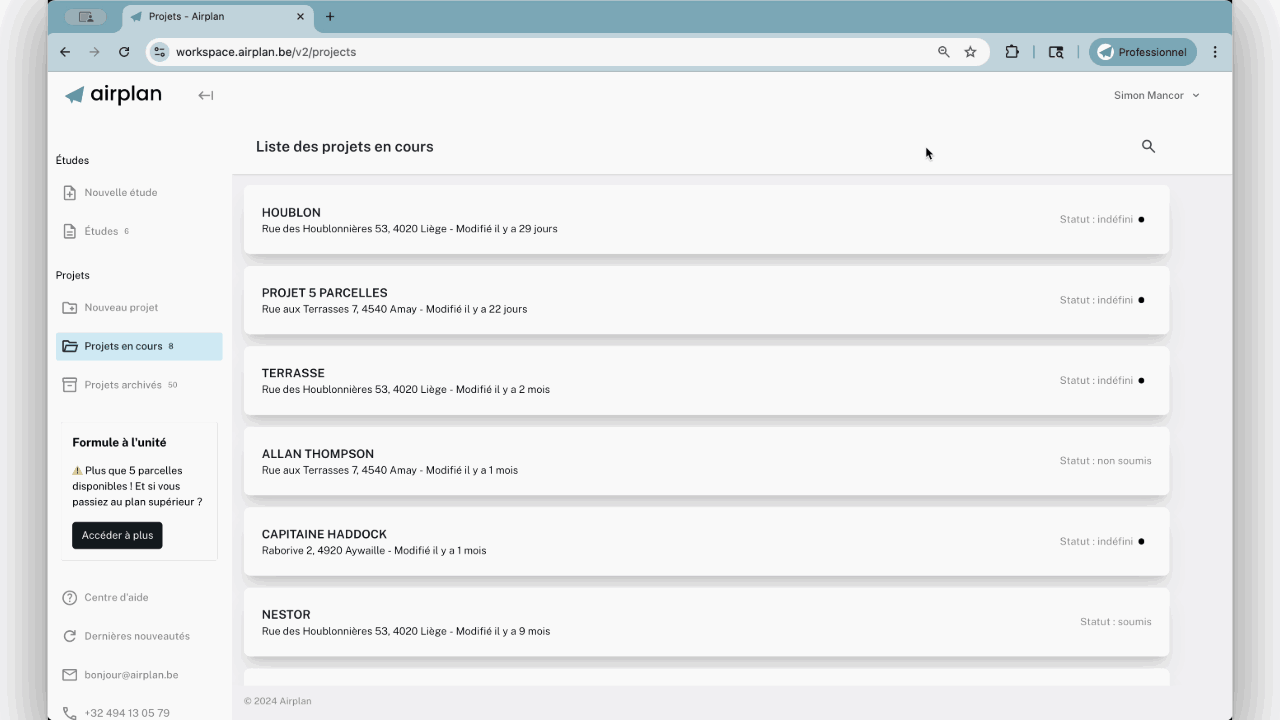This screenshot has width=1280, height=720.
Task: Click 'Statut : soumis' on NESTOR
Action: point(1115,622)
